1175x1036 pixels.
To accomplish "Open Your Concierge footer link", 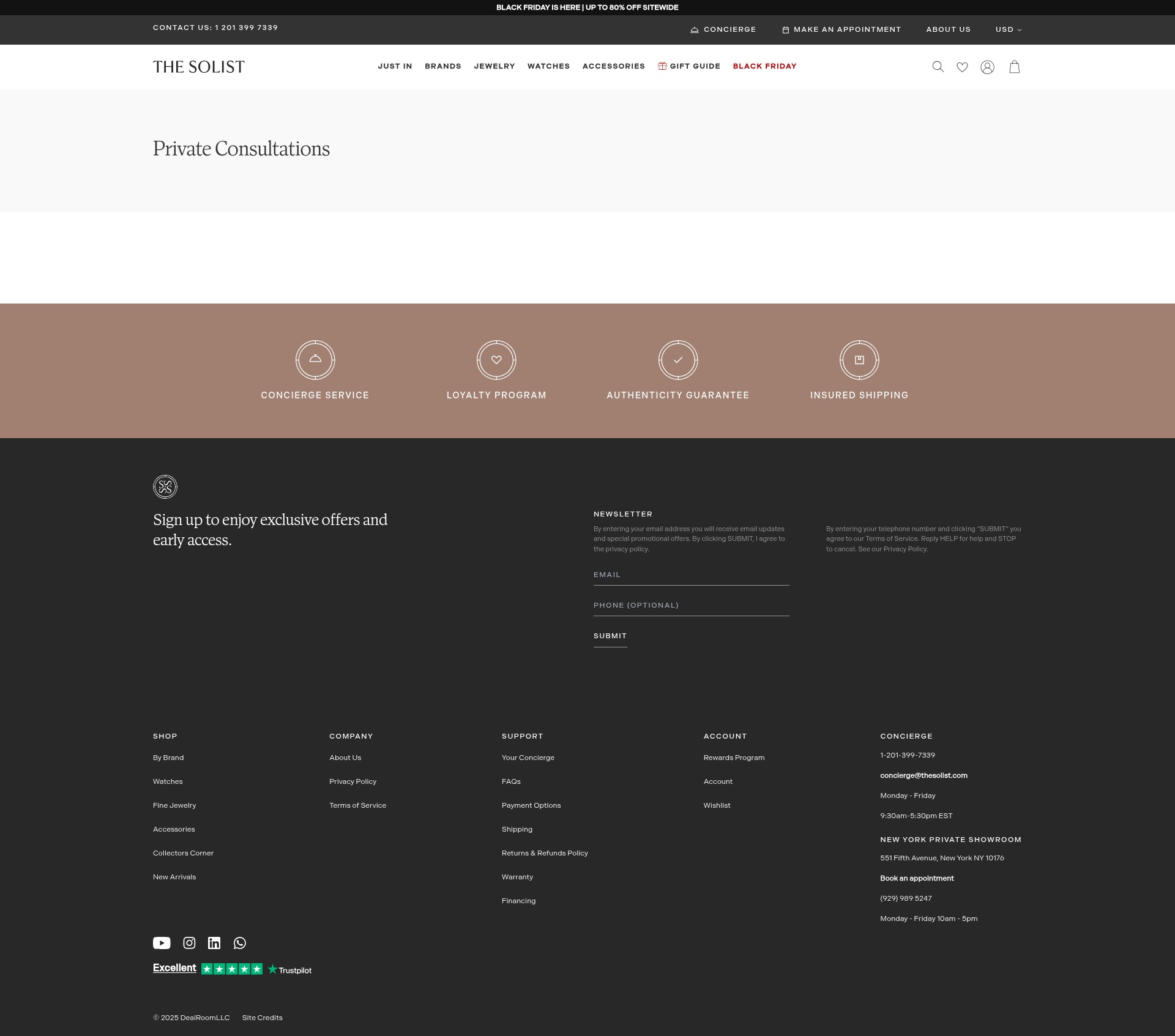I will (x=528, y=758).
